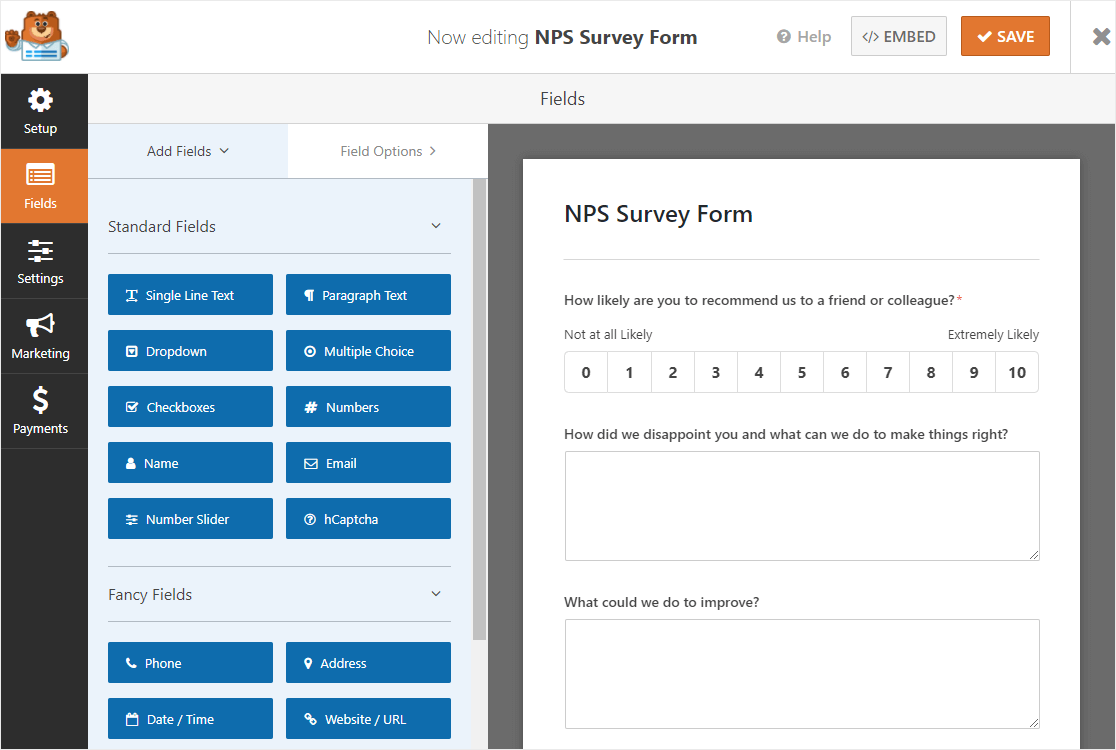Add a Dropdown field
Image resolution: width=1116 pixels, height=750 pixels.
click(x=191, y=351)
